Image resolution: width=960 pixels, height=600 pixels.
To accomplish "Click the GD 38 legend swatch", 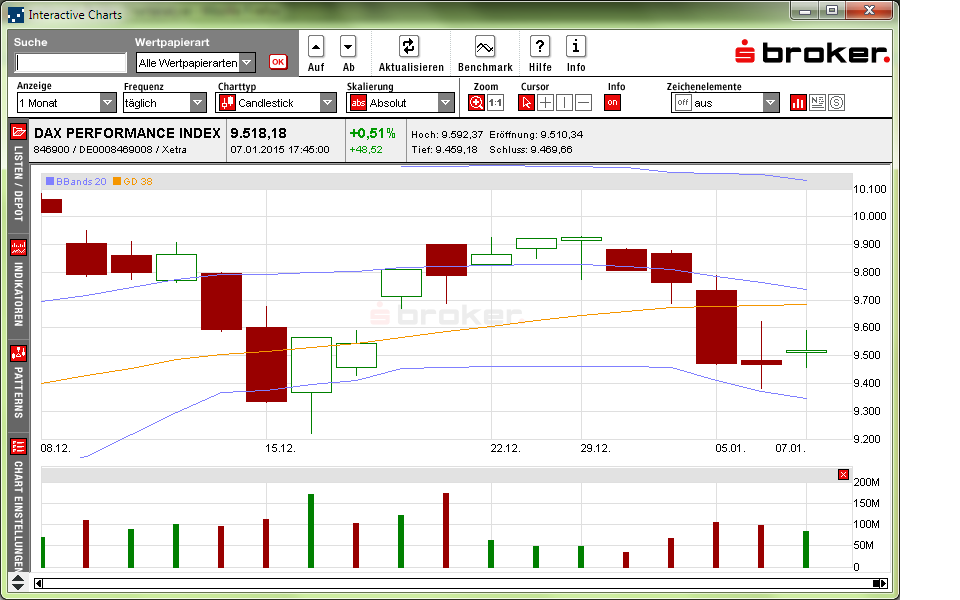I will point(117,181).
